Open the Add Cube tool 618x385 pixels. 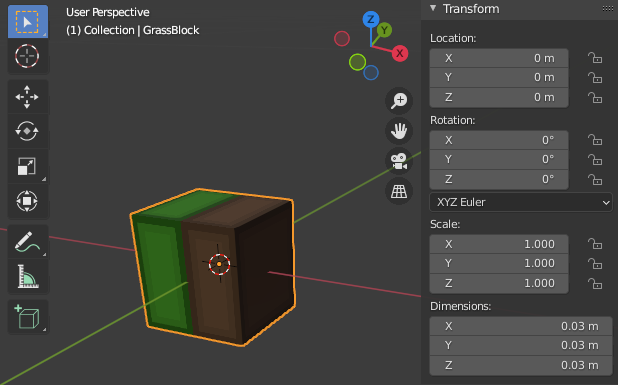(28, 317)
